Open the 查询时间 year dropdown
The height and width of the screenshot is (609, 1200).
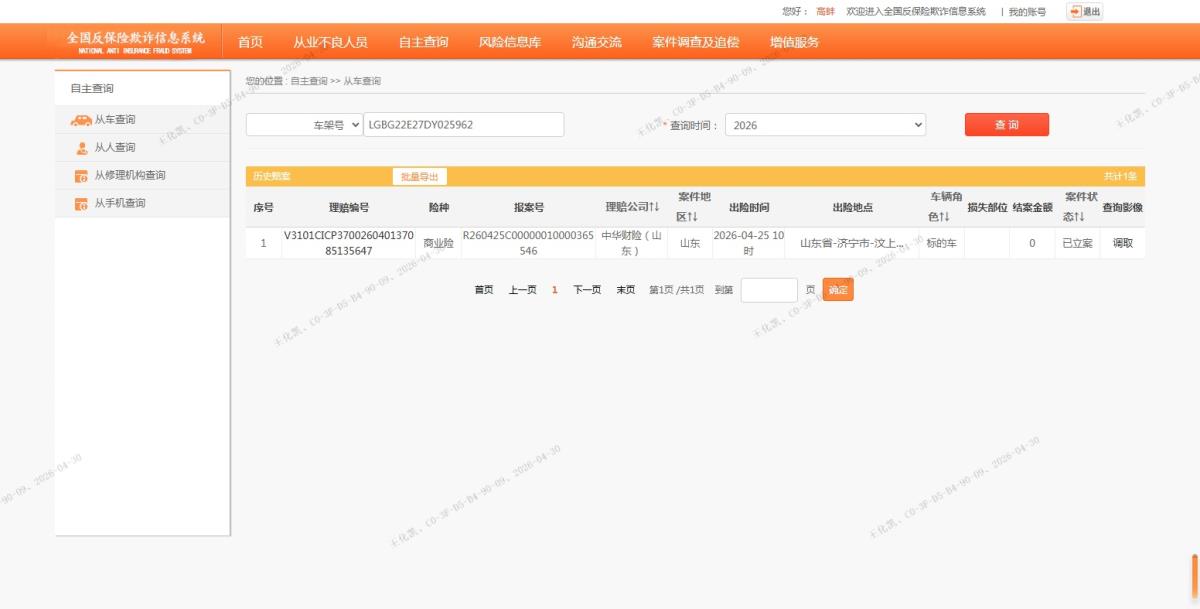825,125
